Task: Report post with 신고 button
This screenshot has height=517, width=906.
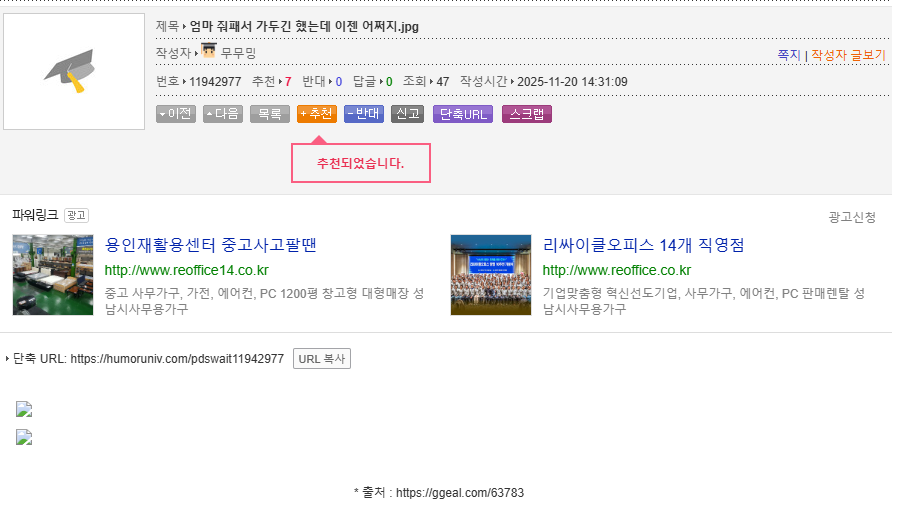Action: pyautogui.click(x=407, y=114)
